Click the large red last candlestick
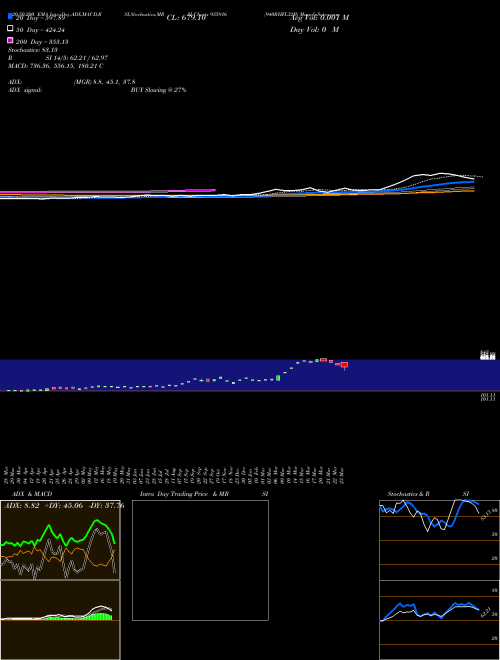Image resolution: width=500 pixels, height=660 pixels. click(344, 365)
